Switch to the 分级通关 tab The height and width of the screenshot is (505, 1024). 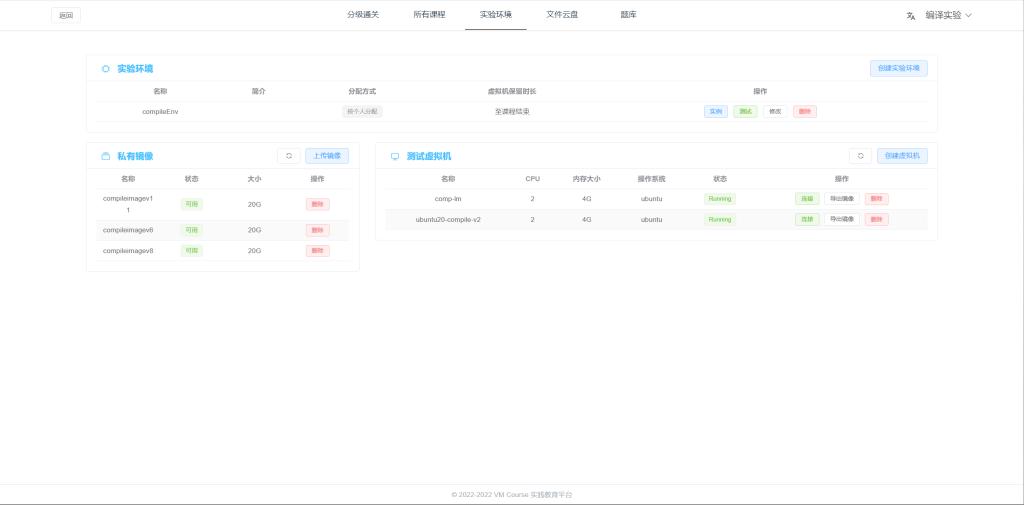[363, 15]
